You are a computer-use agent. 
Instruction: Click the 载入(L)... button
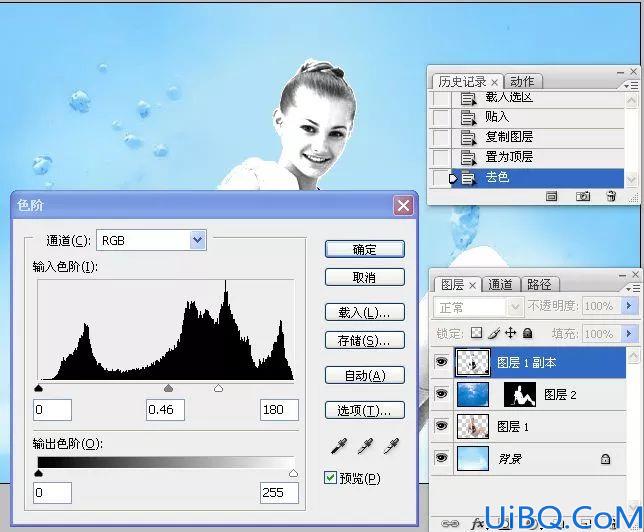(365, 313)
